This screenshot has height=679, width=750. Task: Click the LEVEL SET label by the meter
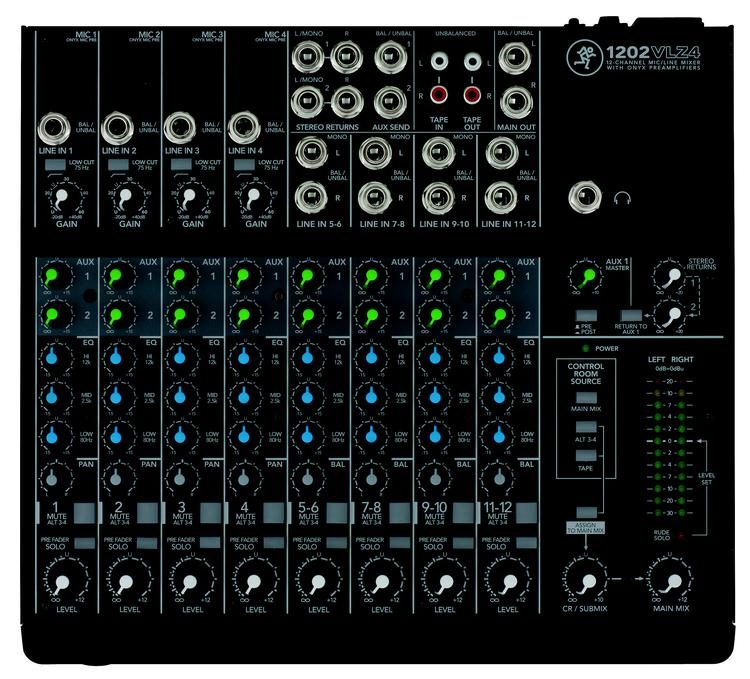(706, 478)
